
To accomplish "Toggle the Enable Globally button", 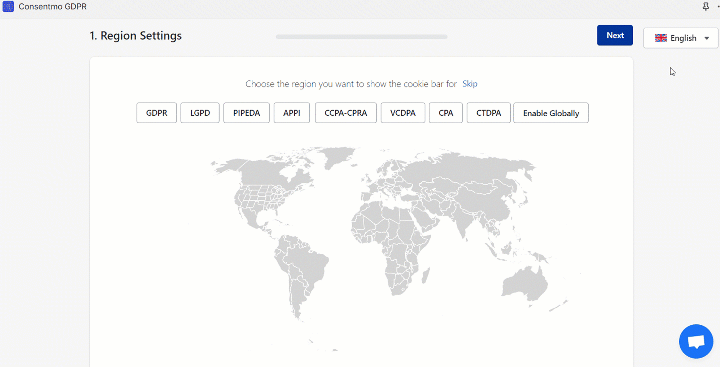I will (x=551, y=113).
